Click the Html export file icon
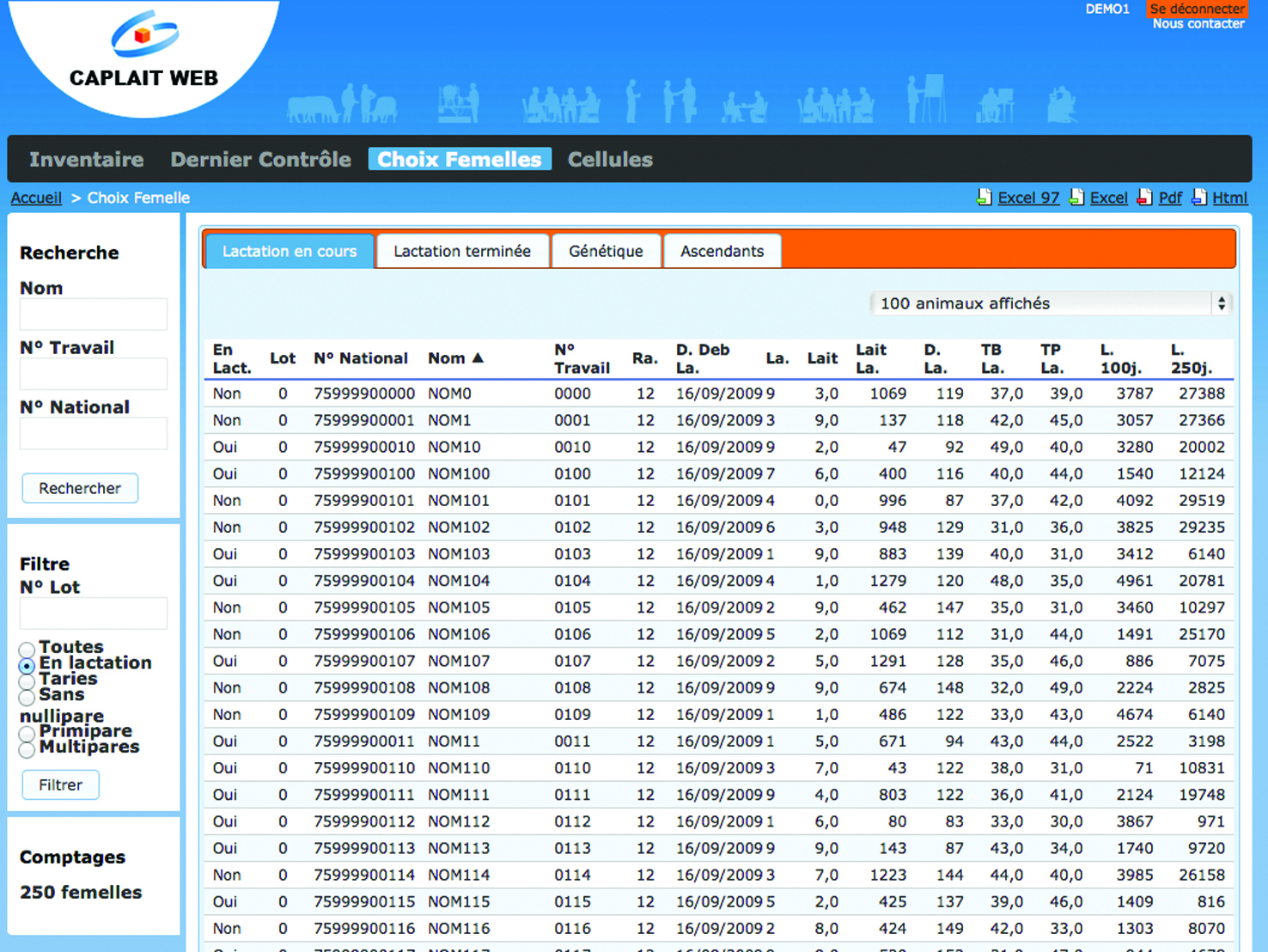This screenshot has width=1268, height=952. tap(1199, 198)
